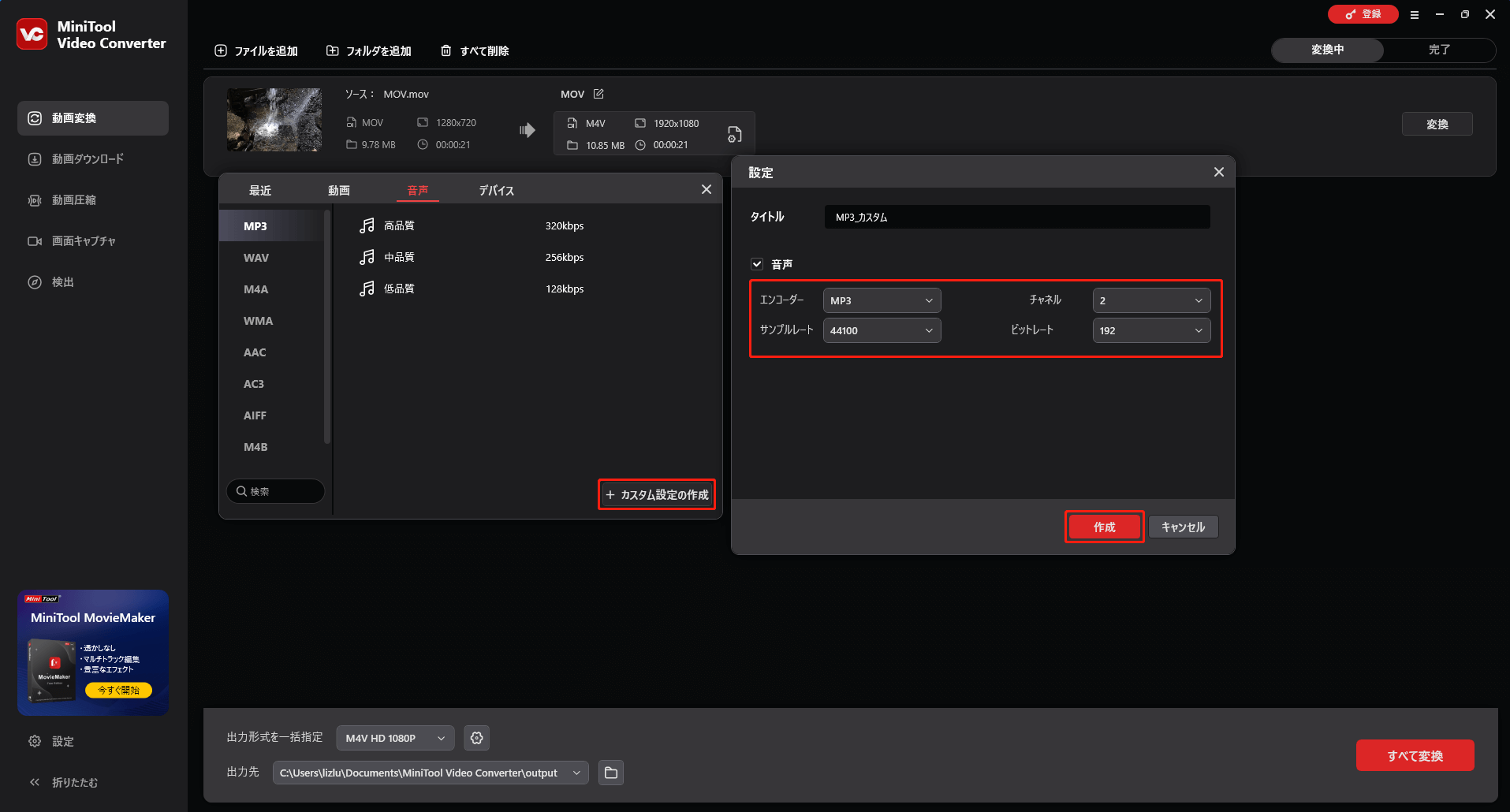Viewport: 1510px width, 812px height.
Task: Select the 高品質 320kbps preset
Action: coord(527,225)
